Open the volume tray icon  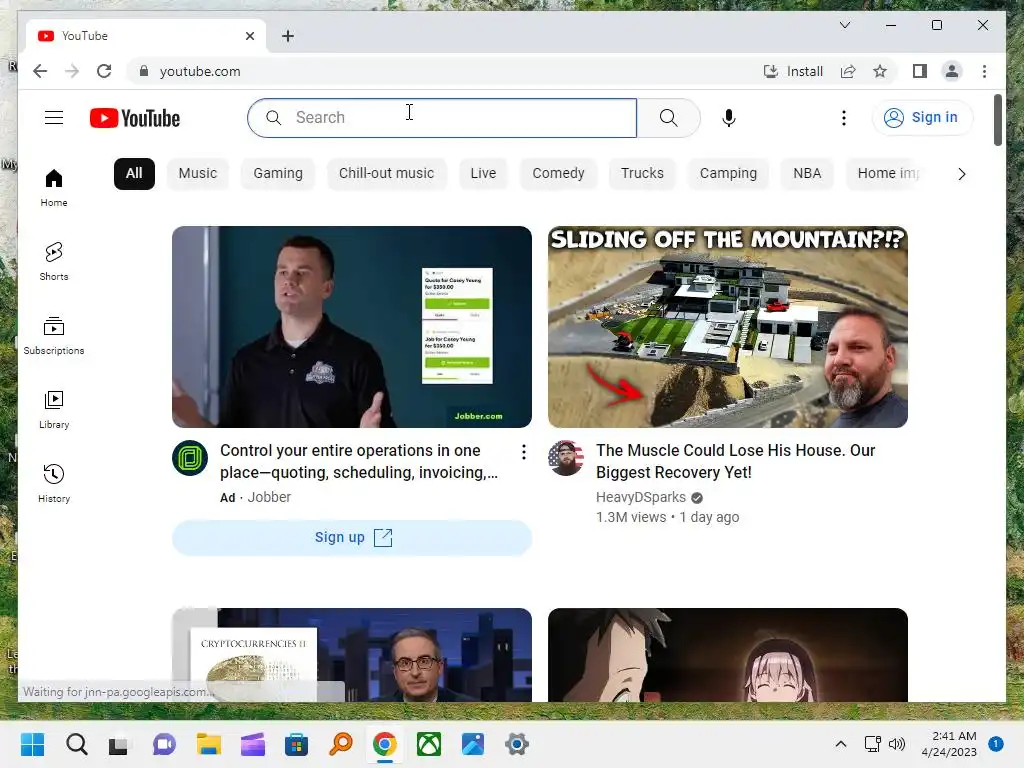[x=897, y=744]
